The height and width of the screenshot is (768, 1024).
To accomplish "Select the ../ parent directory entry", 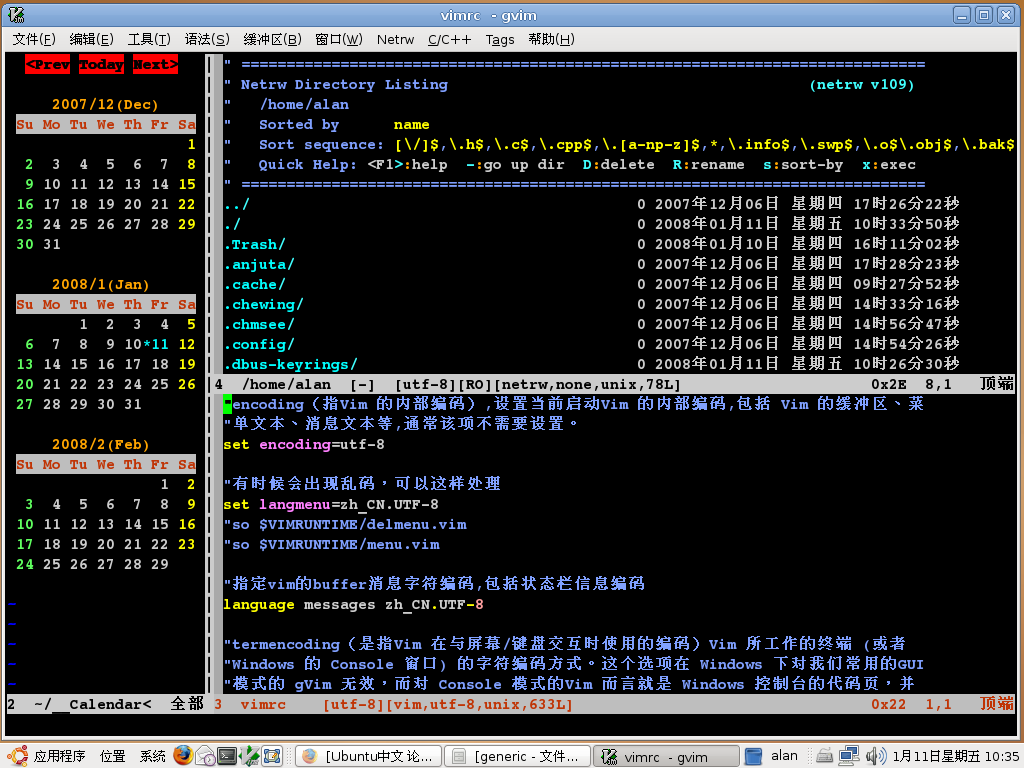I will 236,204.
